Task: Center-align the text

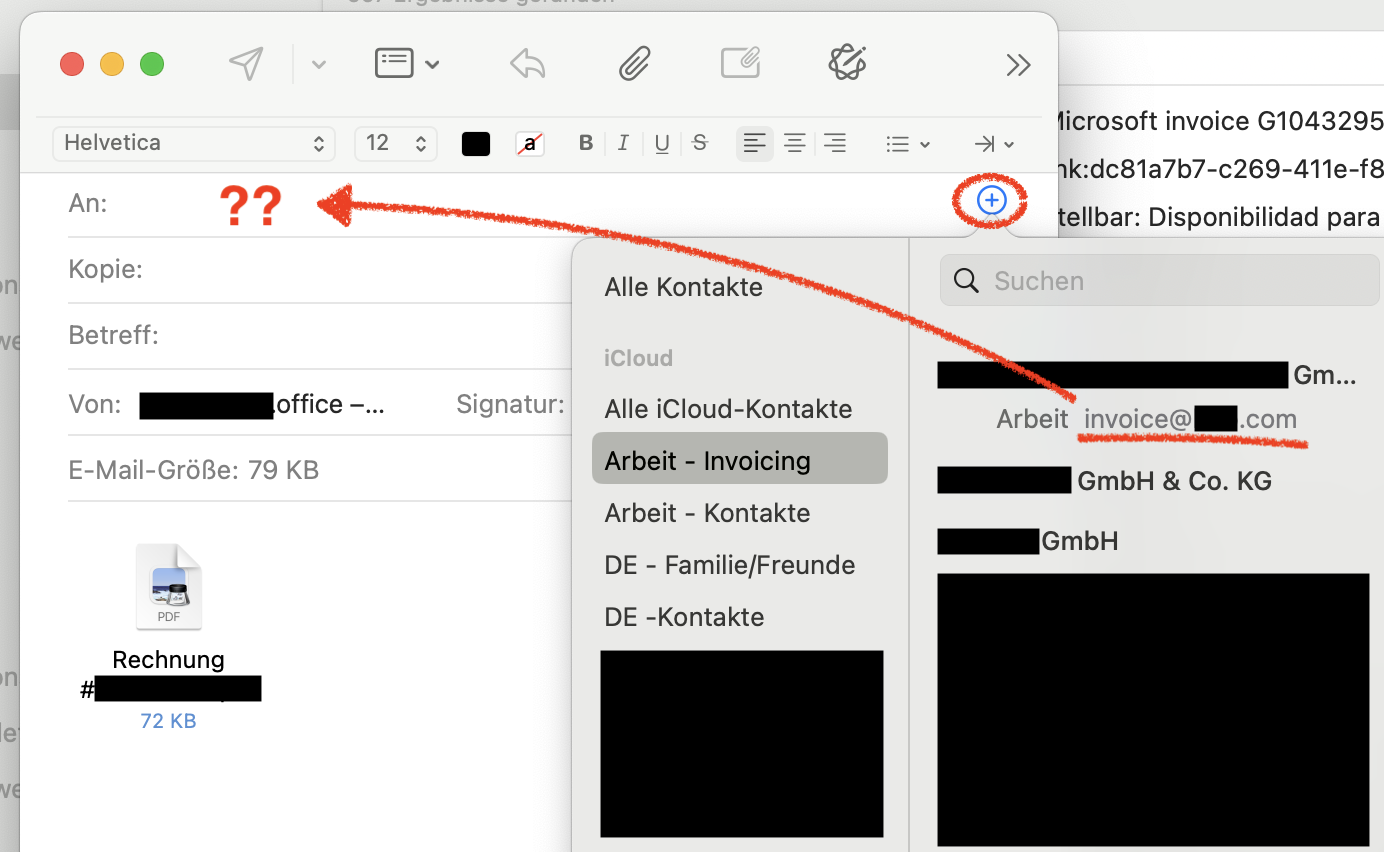Action: pyautogui.click(x=795, y=144)
